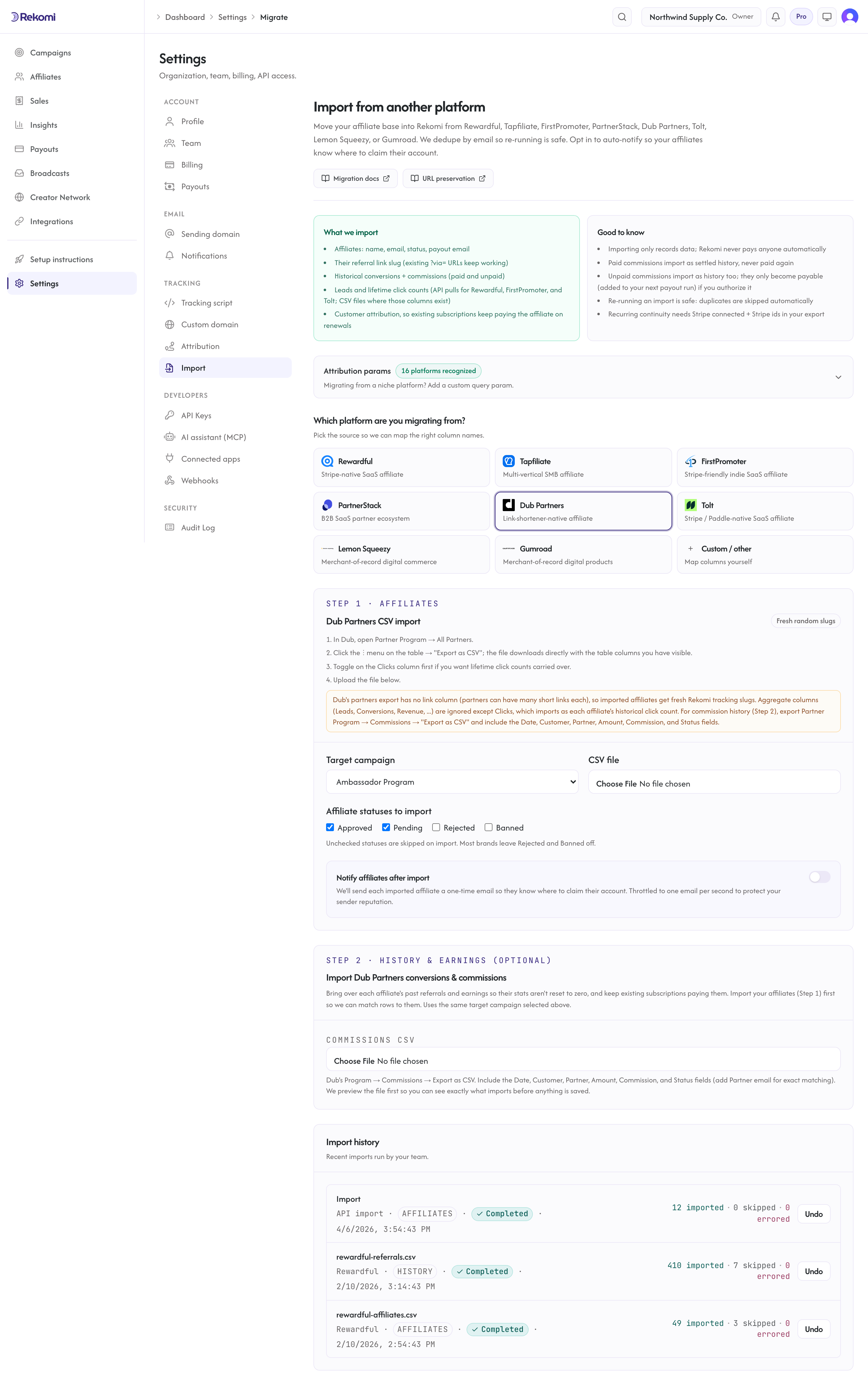This screenshot has height=1385, width=868.
Task: Open Migration docs link
Action: pos(355,178)
